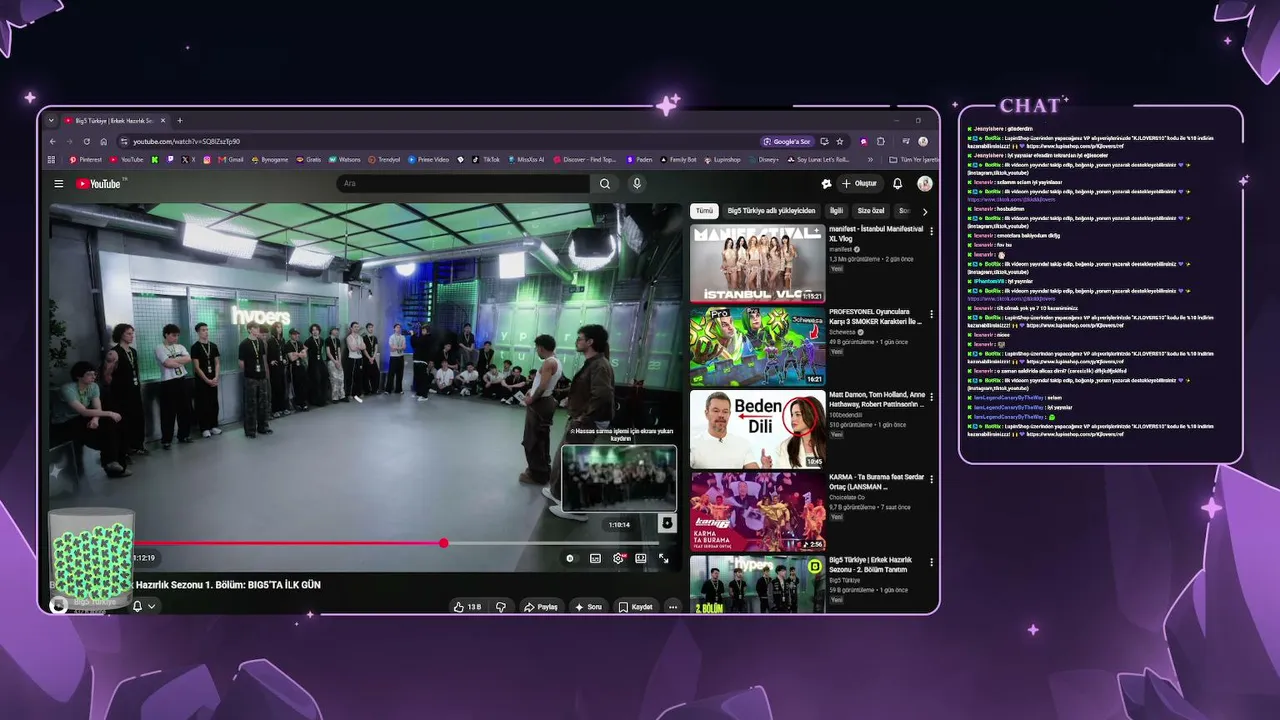1280x720 pixels.
Task: Open the YouTube guide hamburger menu
Action: pyautogui.click(x=59, y=184)
